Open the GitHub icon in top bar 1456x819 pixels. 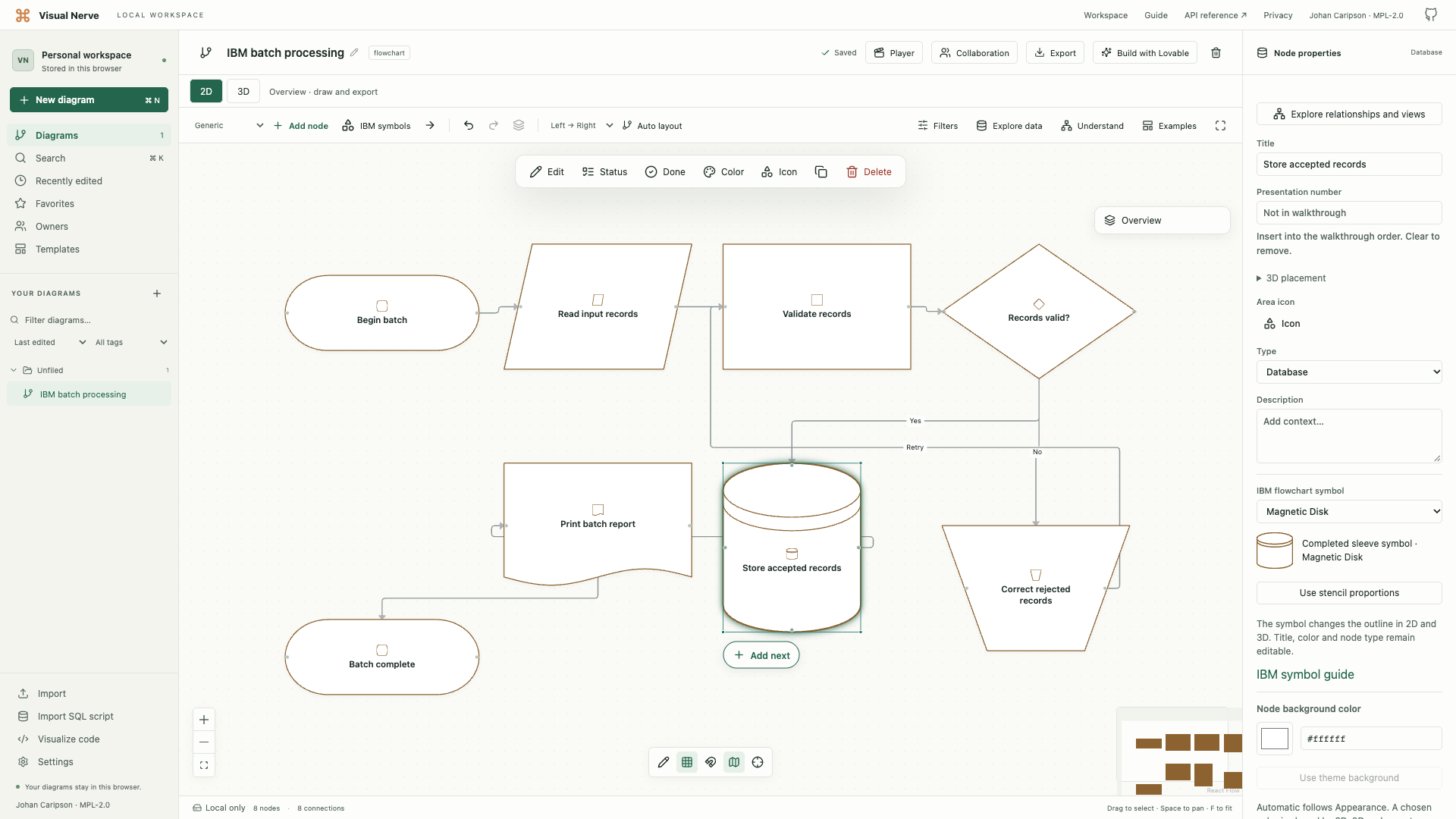point(1431,15)
